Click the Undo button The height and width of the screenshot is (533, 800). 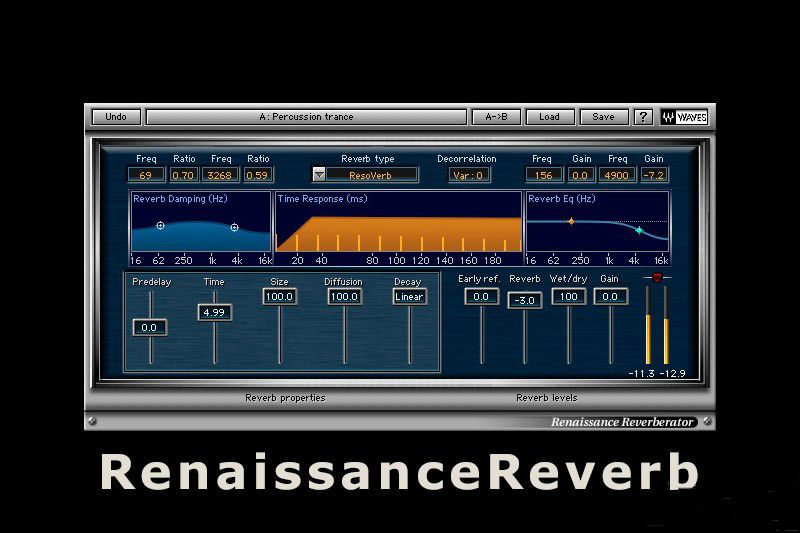pyautogui.click(x=116, y=117)
